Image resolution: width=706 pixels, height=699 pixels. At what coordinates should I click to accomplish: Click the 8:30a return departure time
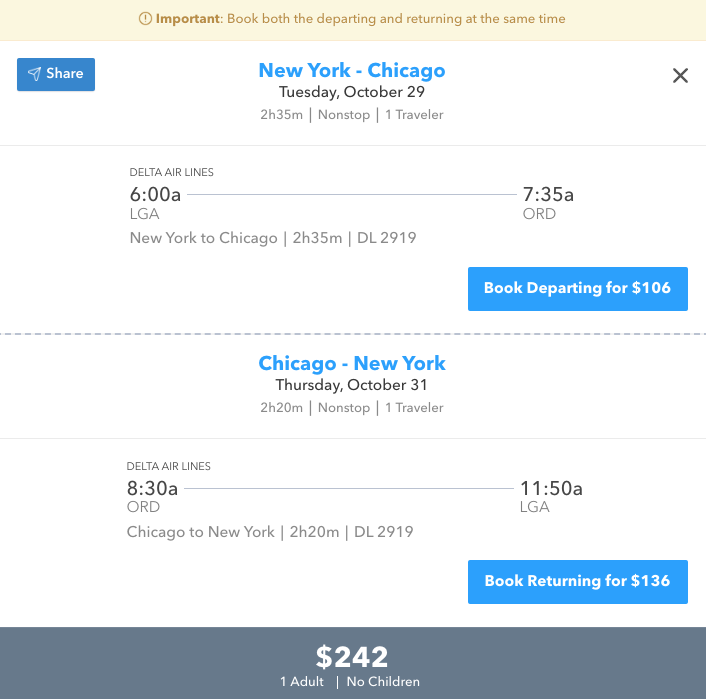click(152, 488)
